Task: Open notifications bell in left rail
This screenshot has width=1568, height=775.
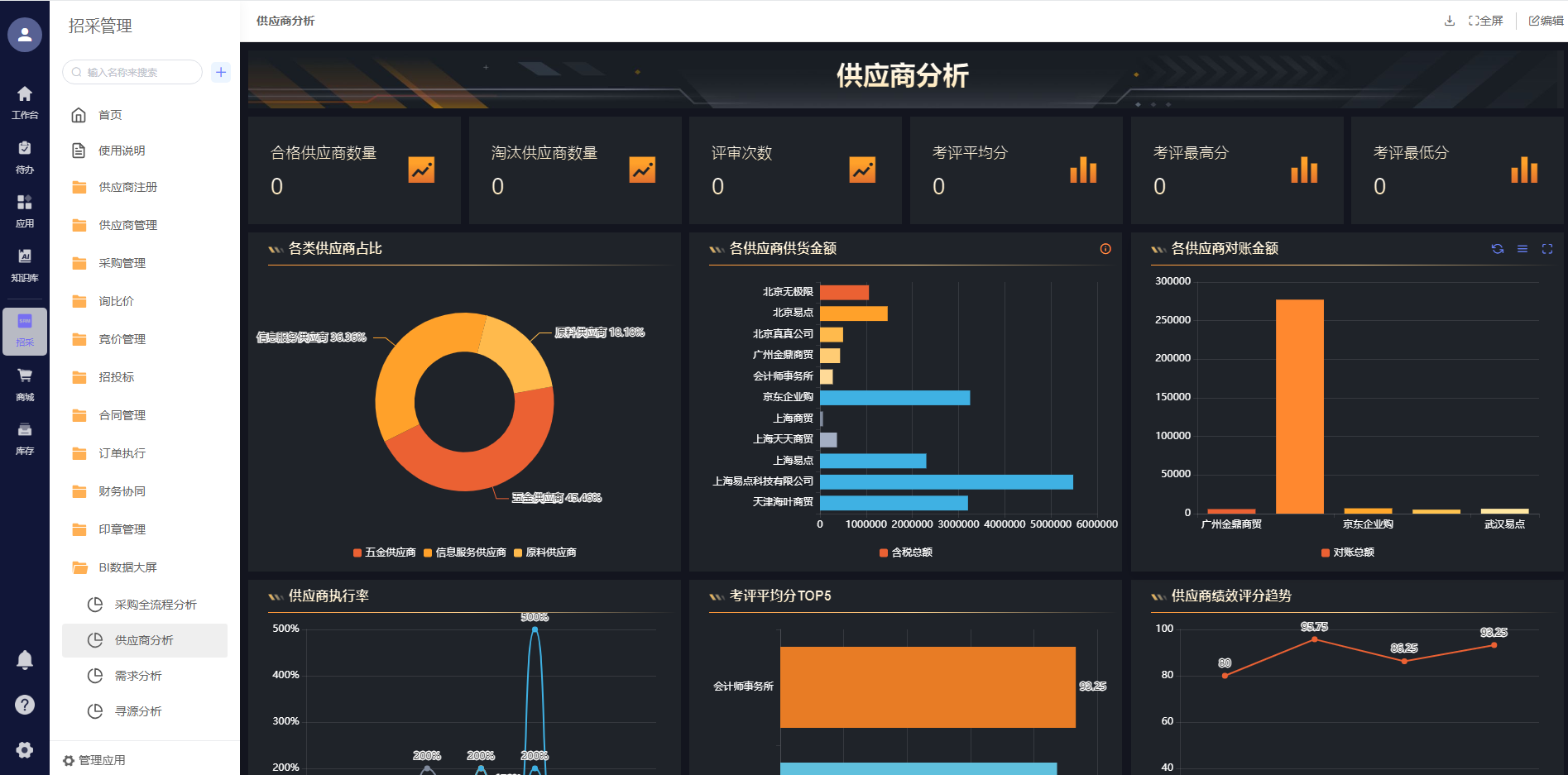Action: [x=25, y=659]
